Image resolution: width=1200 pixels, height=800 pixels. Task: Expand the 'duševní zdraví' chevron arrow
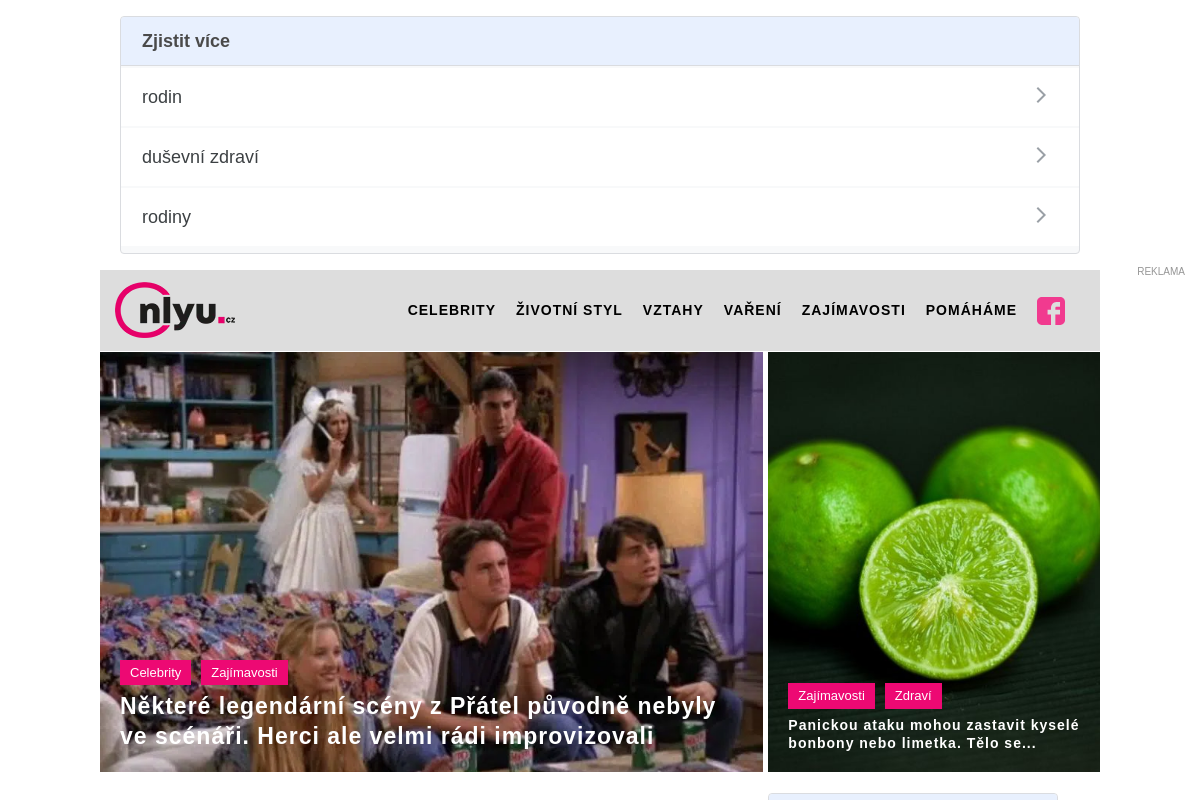1041,155
